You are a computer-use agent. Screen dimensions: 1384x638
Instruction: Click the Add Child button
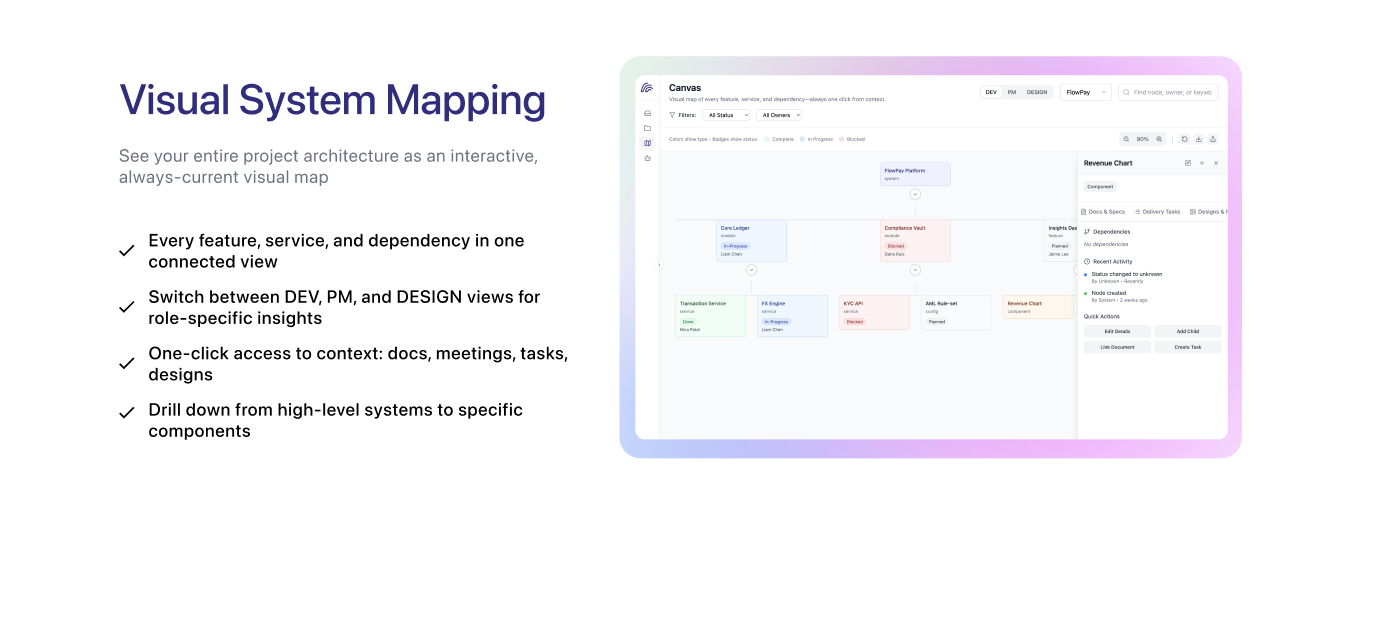pos(1187,331)
